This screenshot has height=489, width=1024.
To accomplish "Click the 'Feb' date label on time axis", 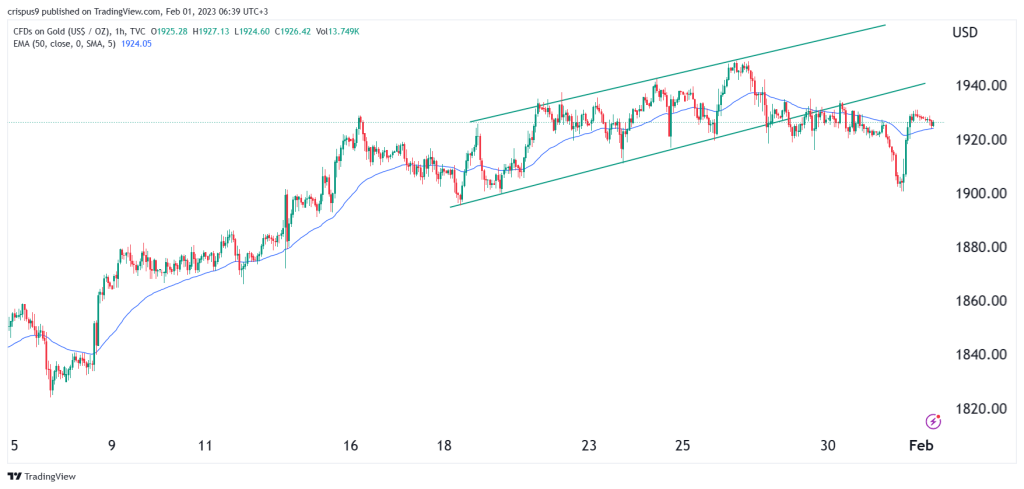I will point(923,446).
